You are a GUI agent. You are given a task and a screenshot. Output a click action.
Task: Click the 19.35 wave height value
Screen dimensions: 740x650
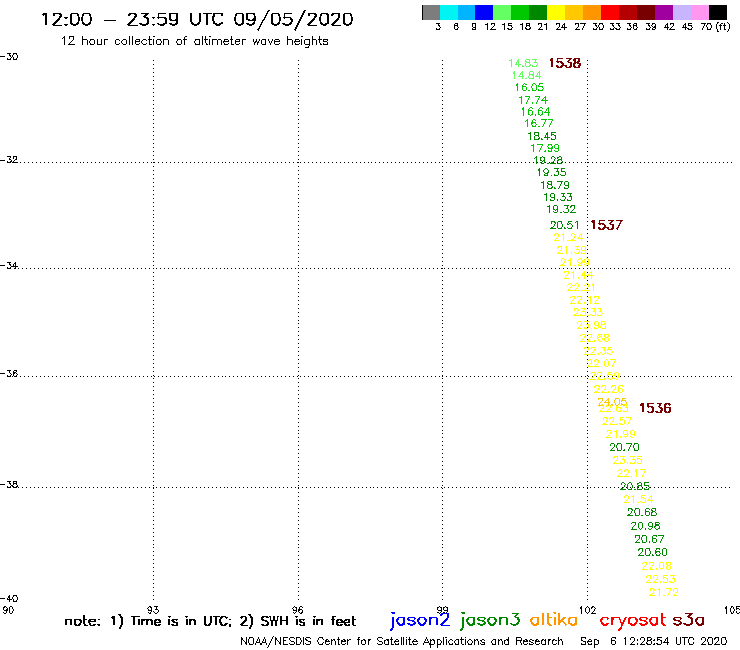point(551,172)
